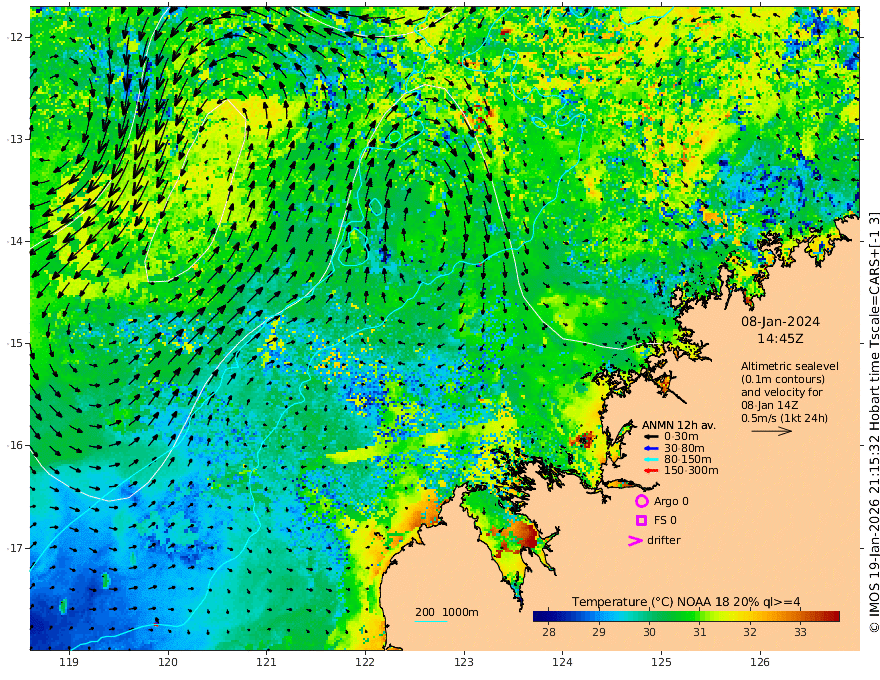Click longitude axis label 126
The image size is (880, 680).
click(760, 663)
